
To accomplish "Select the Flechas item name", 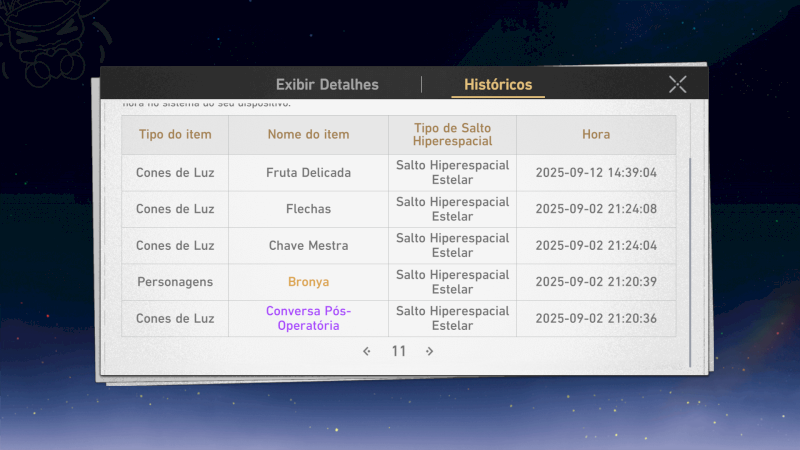I will tap(308, 209).
